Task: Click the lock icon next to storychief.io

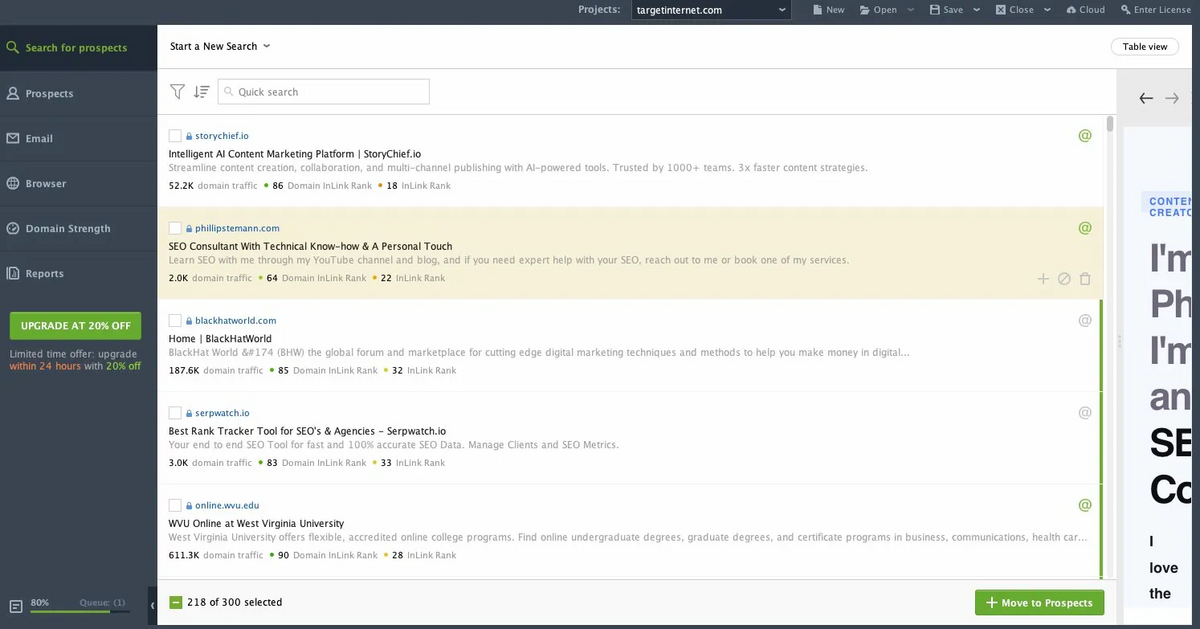Action: click(x=189, y=136)
